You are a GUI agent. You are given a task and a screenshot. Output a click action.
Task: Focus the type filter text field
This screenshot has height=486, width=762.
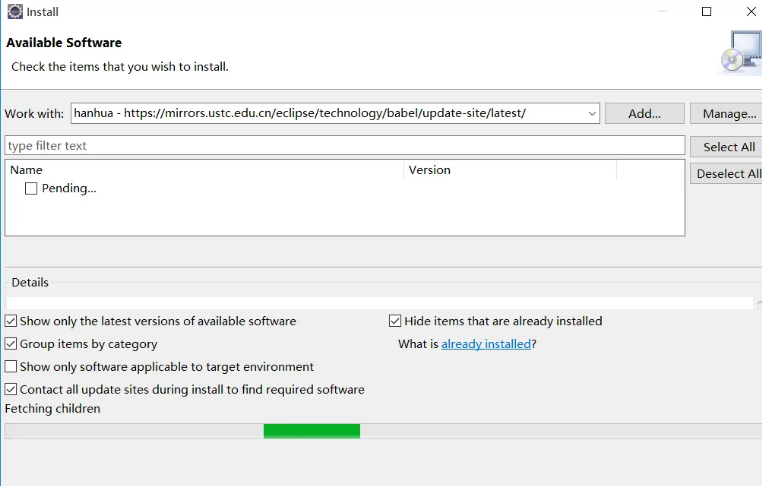[344, 146]
